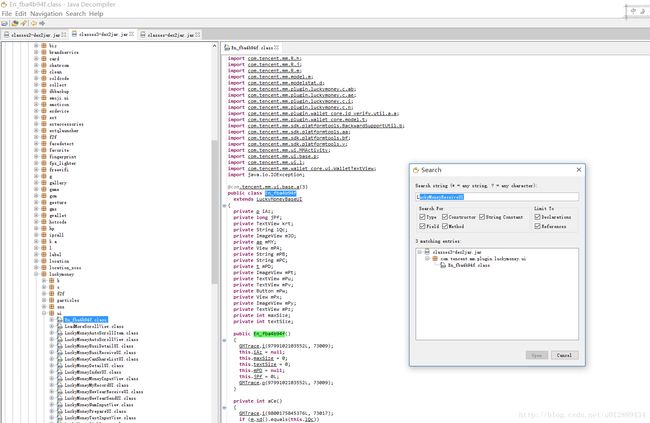Click the Forward navigation arrow in toolbar

(x=42, y=24)
